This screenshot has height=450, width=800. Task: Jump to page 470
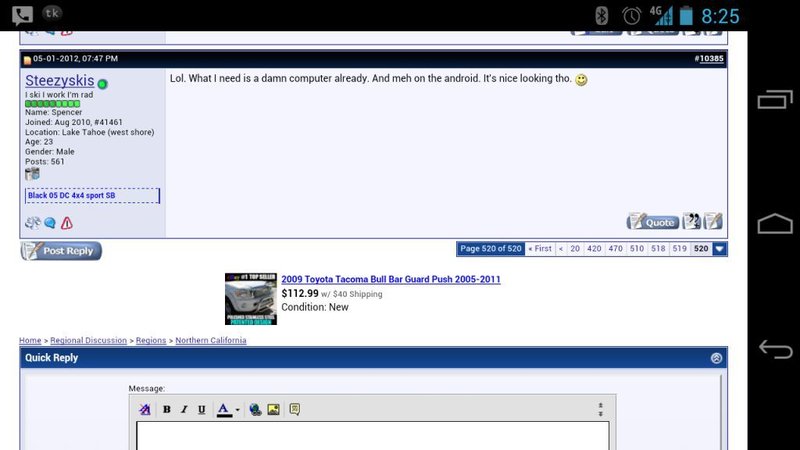(x=615, y=248)
